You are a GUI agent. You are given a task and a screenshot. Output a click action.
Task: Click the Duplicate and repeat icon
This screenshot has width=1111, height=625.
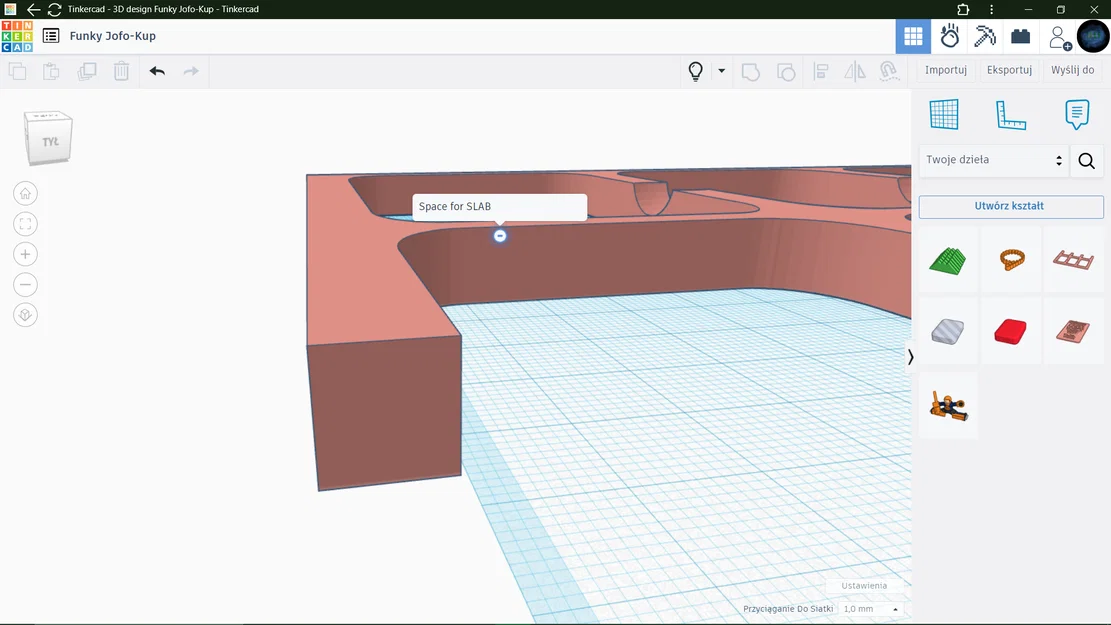(x=86, y=71)
